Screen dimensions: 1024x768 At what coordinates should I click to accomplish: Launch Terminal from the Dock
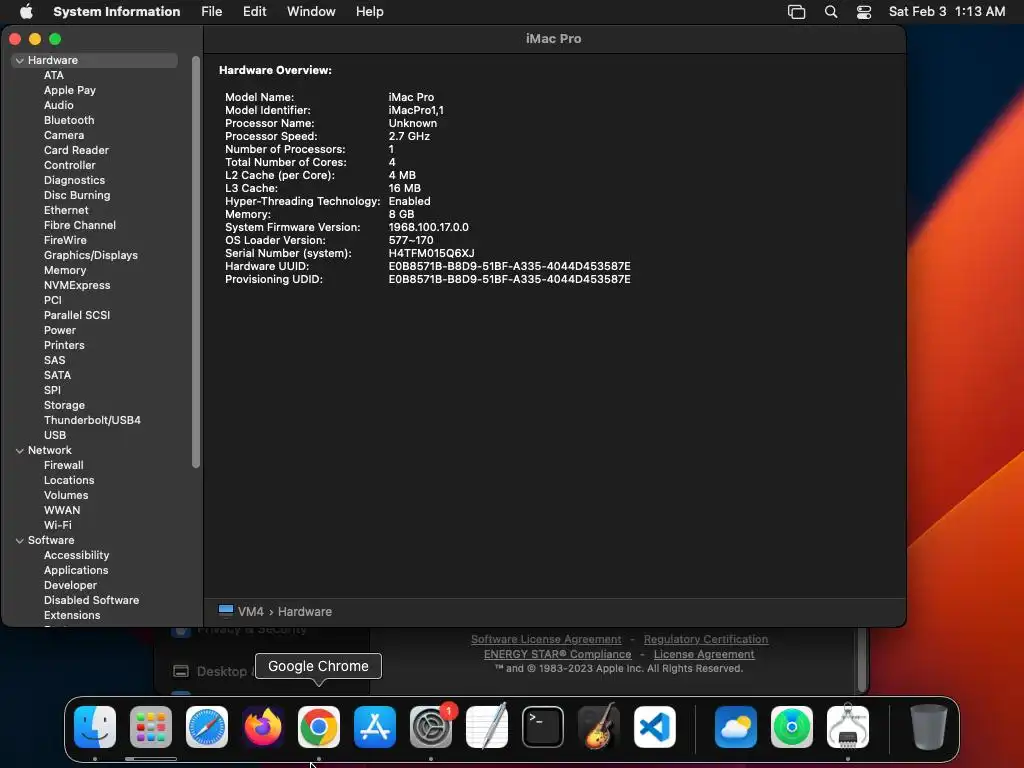coord(543,726)
